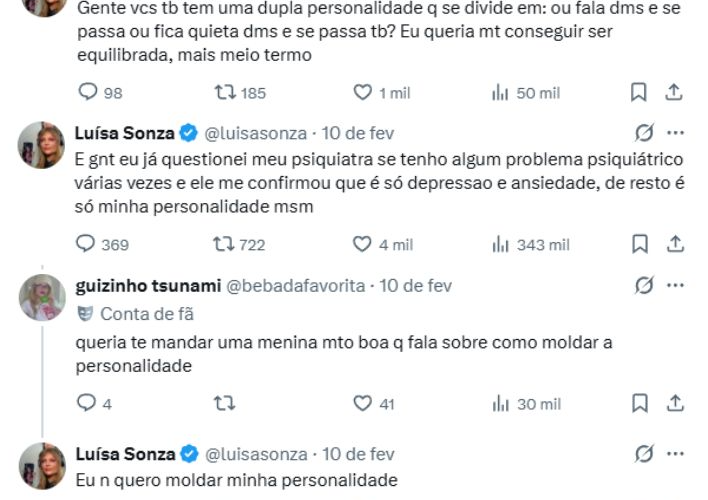Like the tweet with 4 mil likes
Image resolution: width=708 pixels, height=500 pixels.
[364, 244]
